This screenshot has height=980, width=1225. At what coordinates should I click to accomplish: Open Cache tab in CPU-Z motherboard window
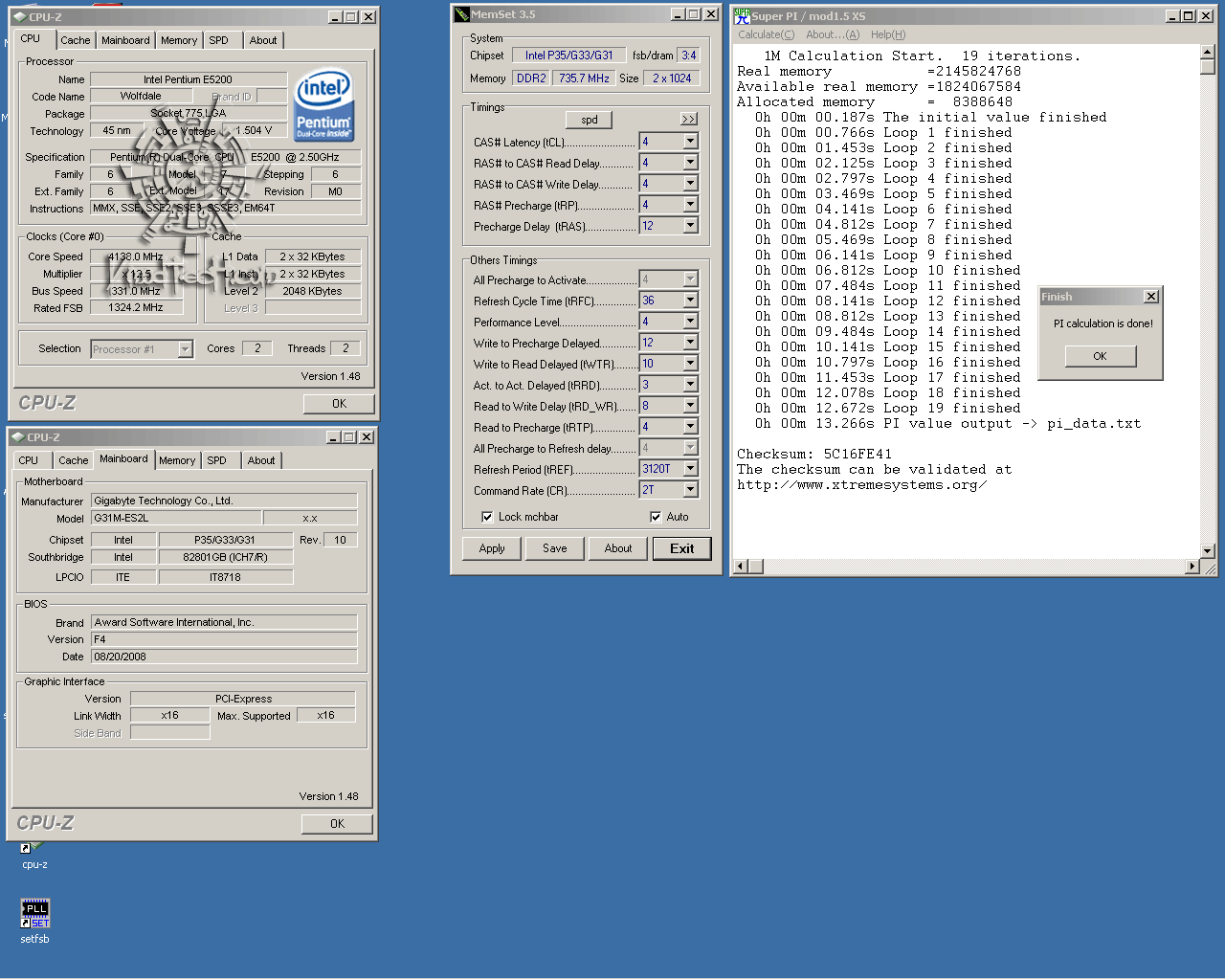pos(74,460)
